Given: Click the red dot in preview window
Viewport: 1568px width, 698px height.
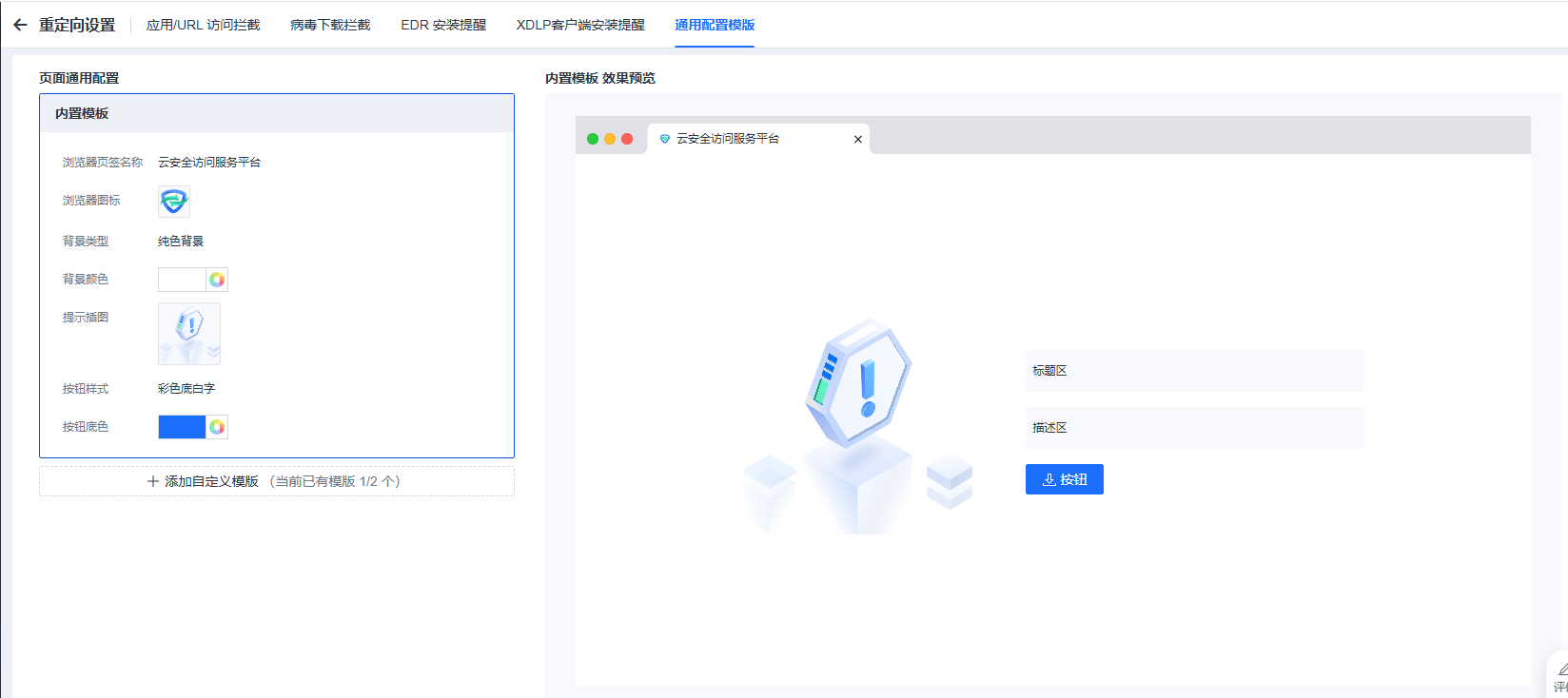Looking at the screenshot, I should point(627,139).
